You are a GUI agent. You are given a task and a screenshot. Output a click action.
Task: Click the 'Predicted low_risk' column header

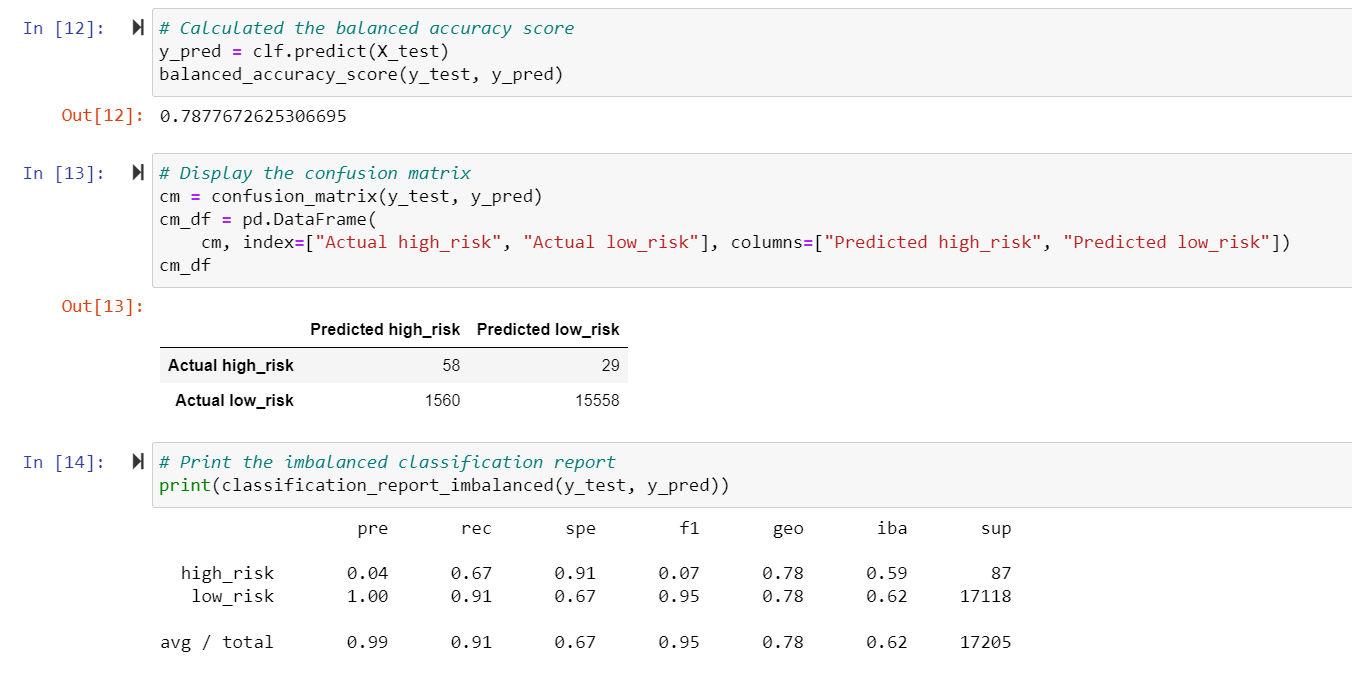(x=548, y=329)
